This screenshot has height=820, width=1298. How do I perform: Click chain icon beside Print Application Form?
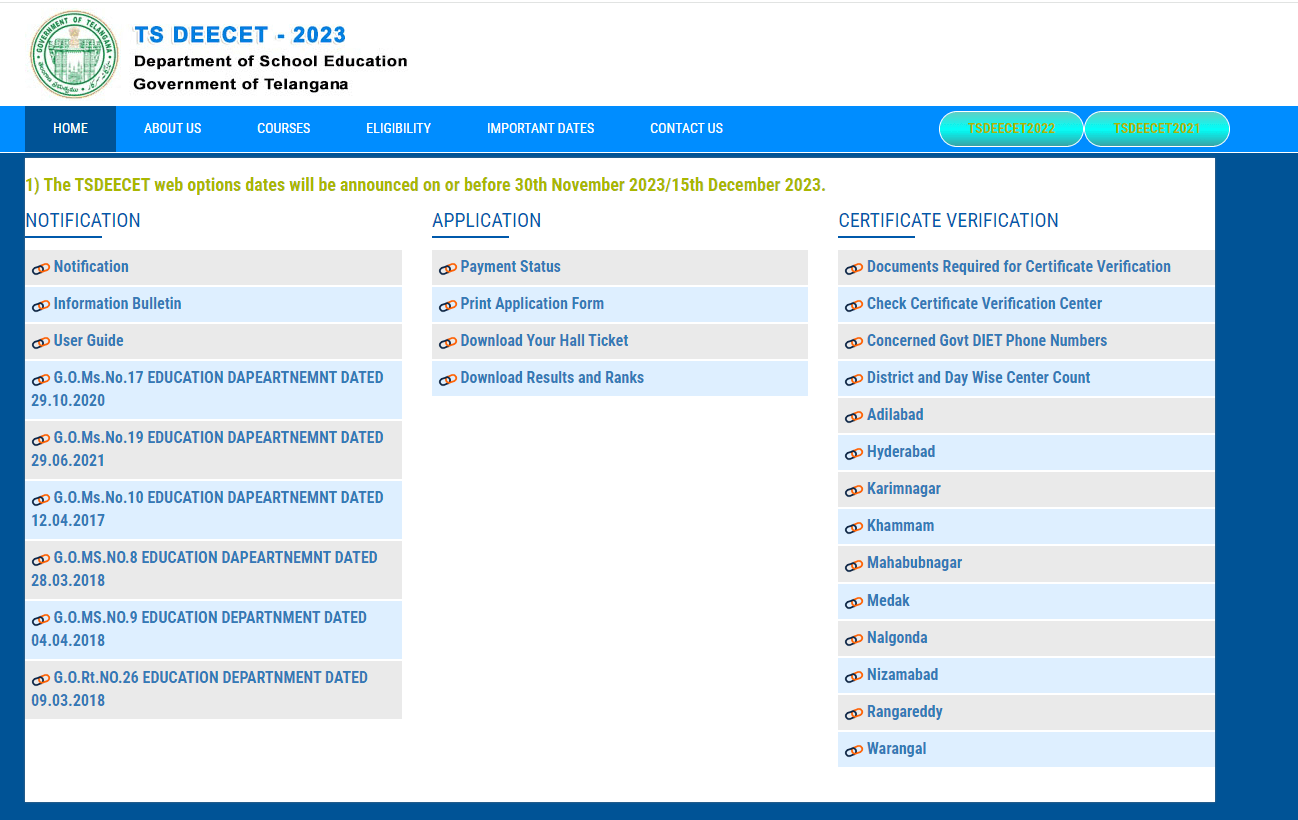click(448, 305)
